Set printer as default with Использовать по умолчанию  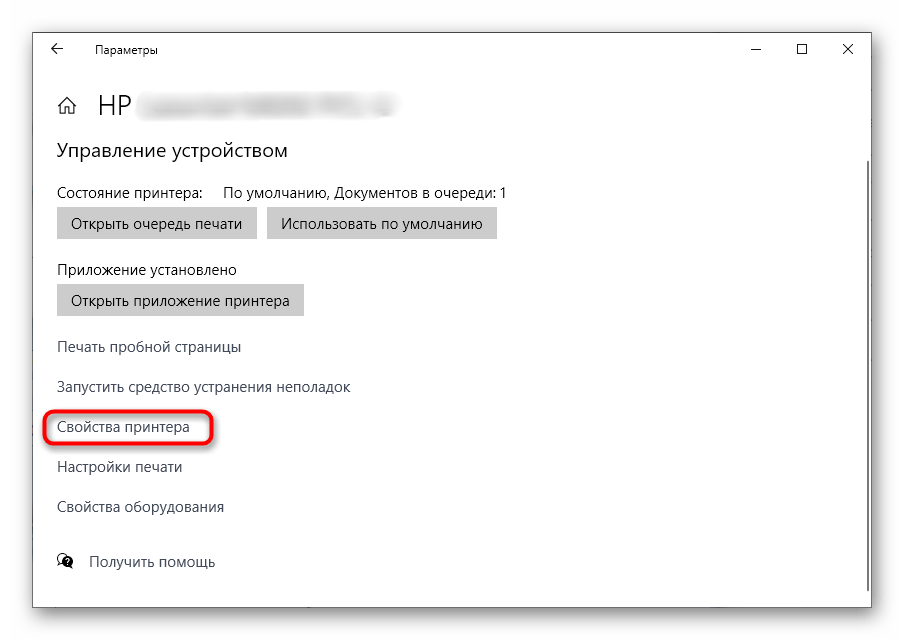(382, 223)
